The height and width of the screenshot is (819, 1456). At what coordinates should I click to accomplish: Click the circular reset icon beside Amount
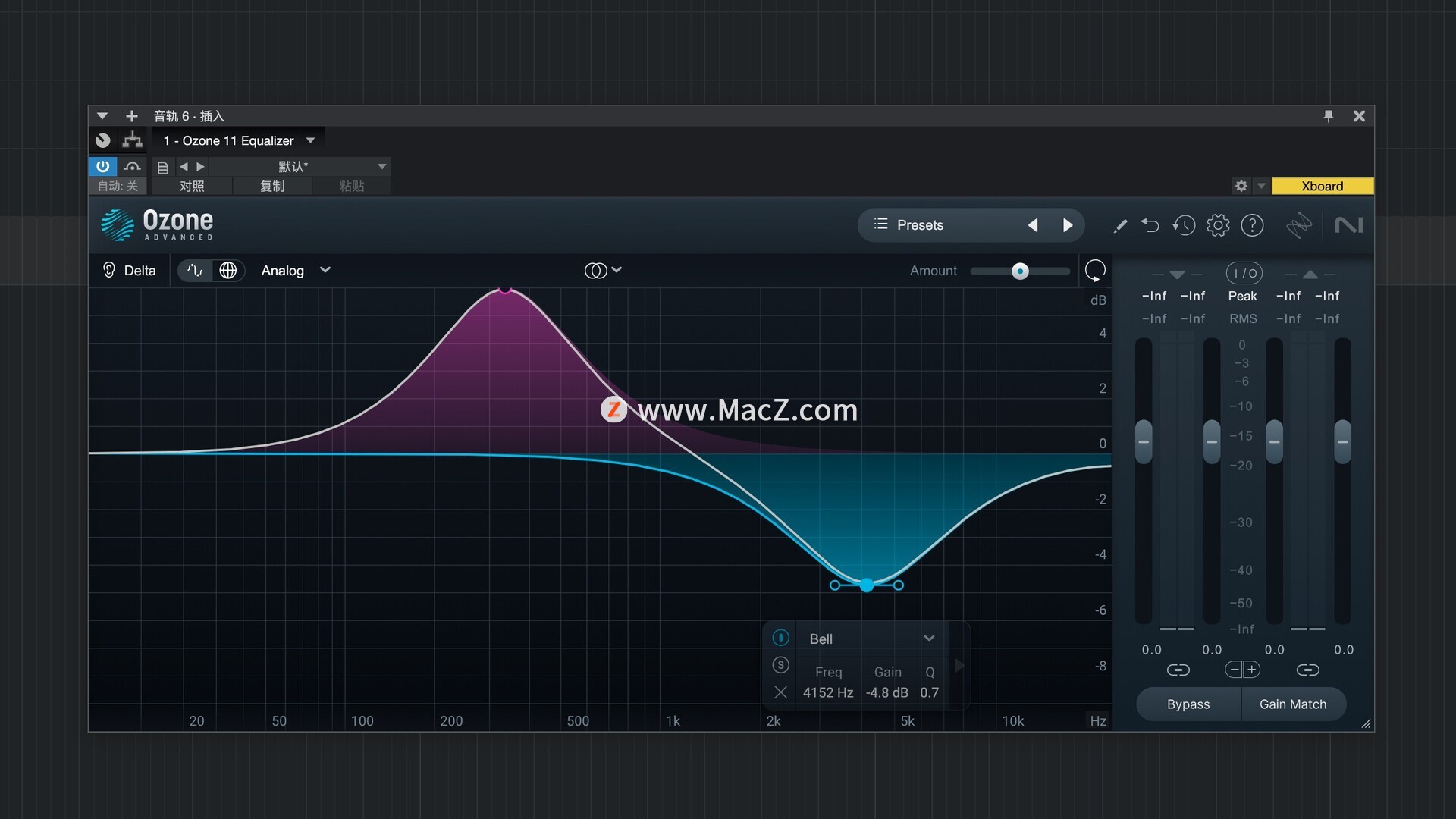click(x=1095, y=271)
